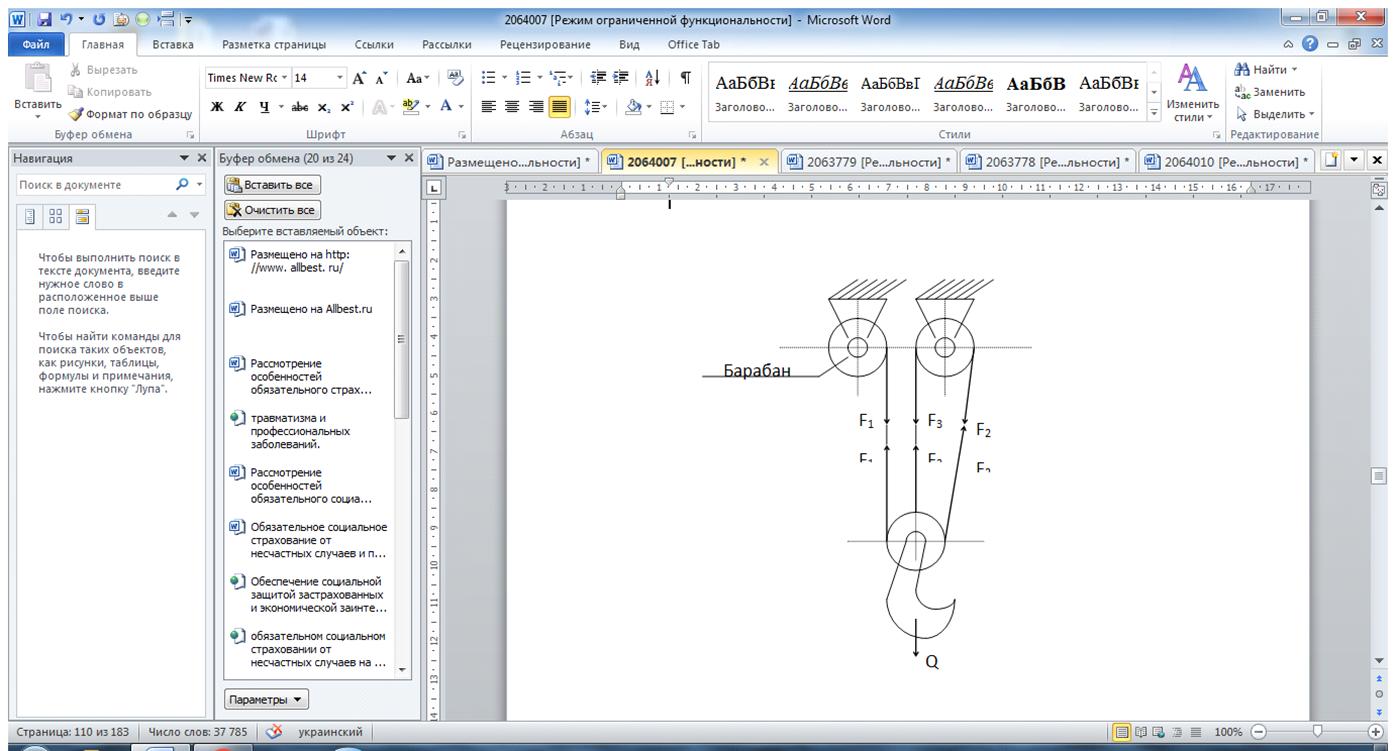Switch to the Вставка ribbon tab
Screen dimensions: 1396x751
pos(173,45)
